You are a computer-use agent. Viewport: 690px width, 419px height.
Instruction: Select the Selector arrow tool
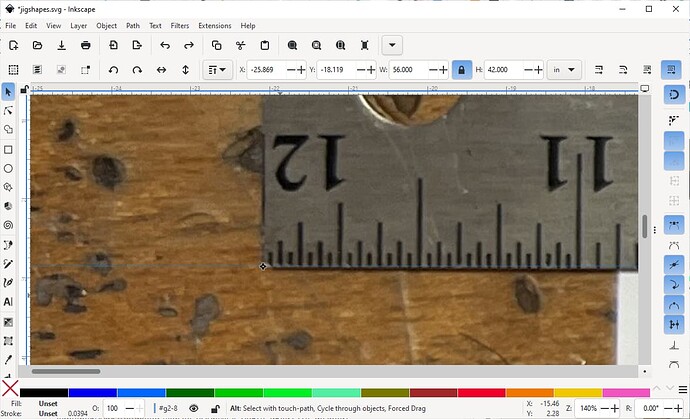[x=8, y=92]
